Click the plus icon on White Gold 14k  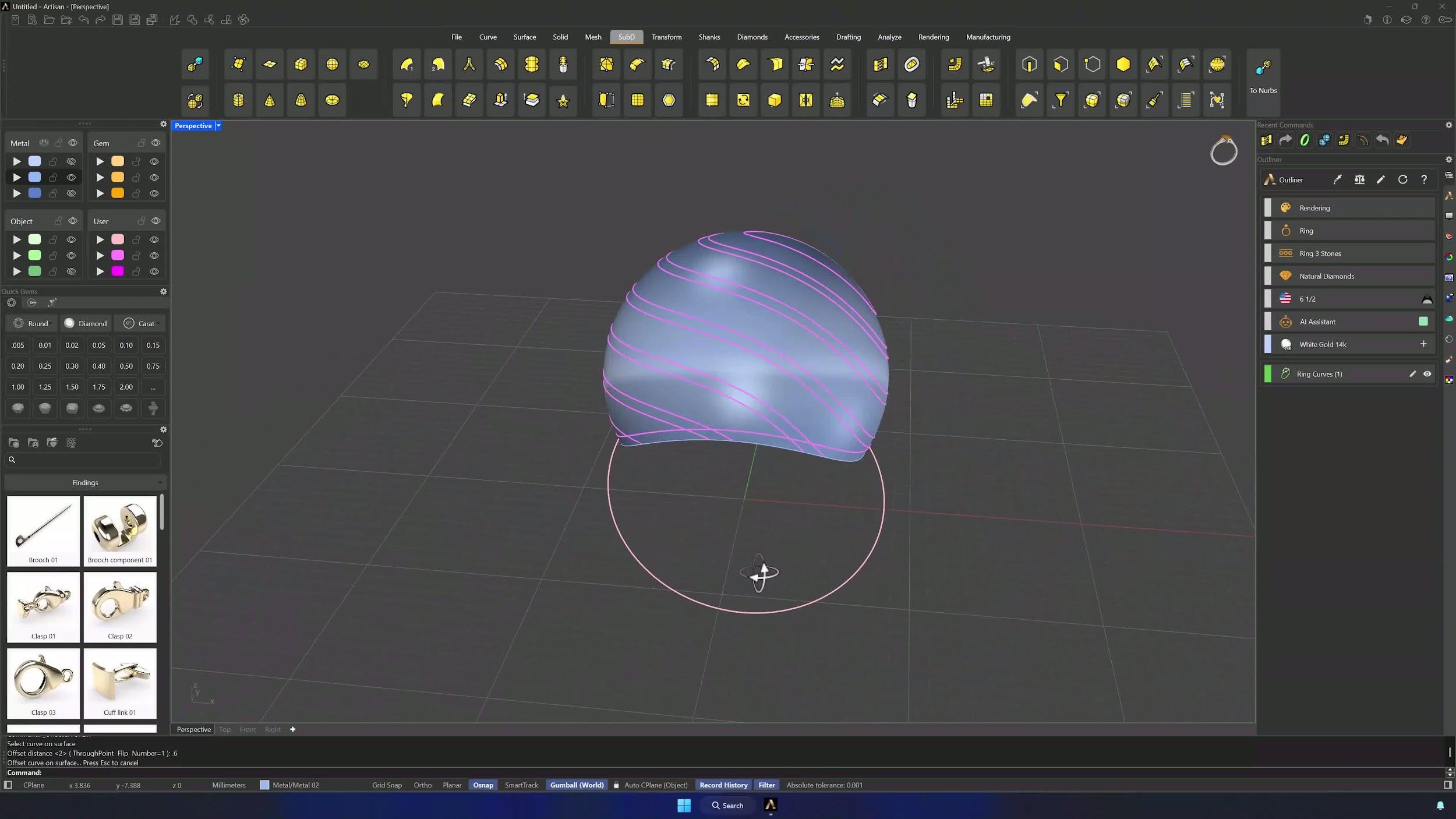pos(1423,344)
